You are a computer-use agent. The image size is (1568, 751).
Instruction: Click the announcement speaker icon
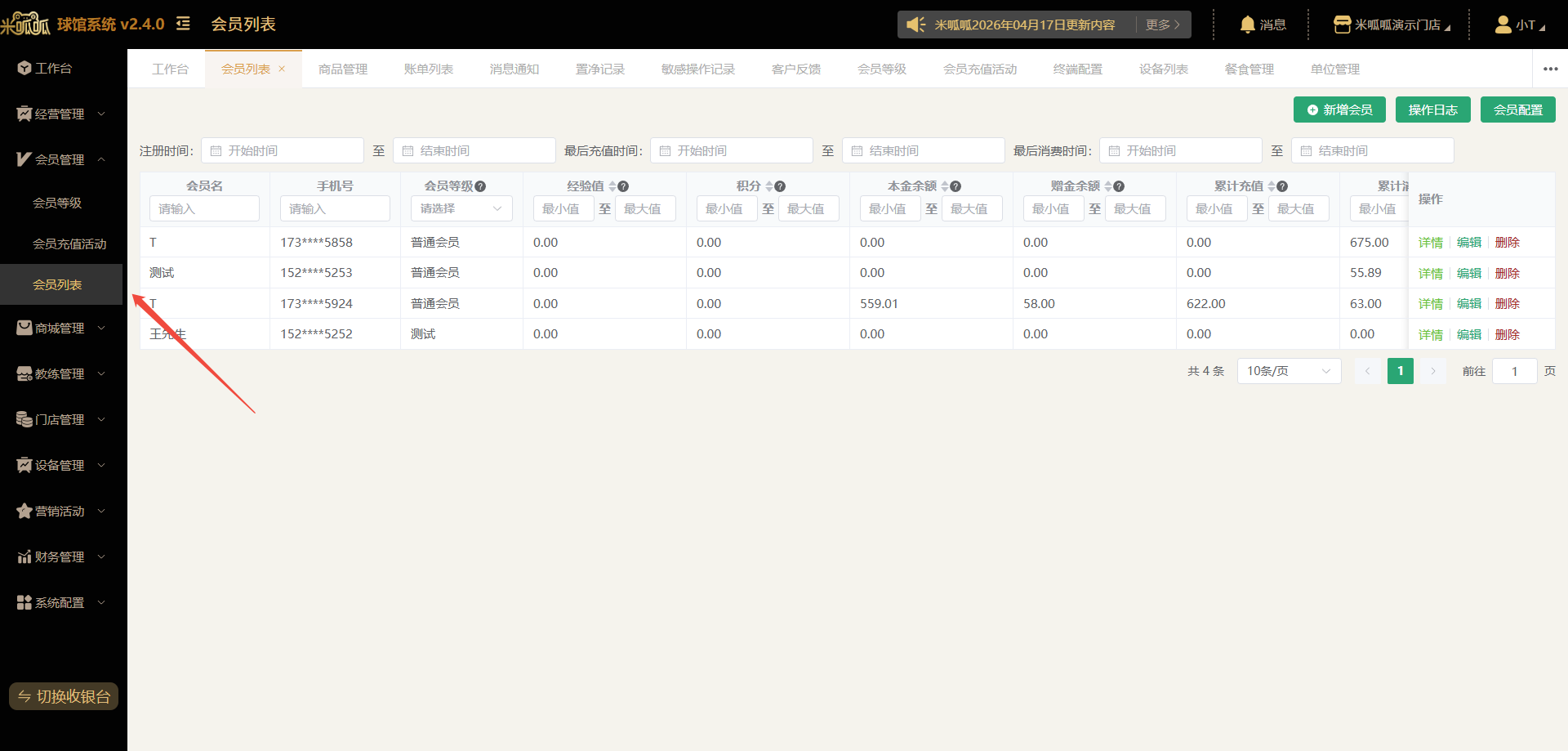click(916, 25)
